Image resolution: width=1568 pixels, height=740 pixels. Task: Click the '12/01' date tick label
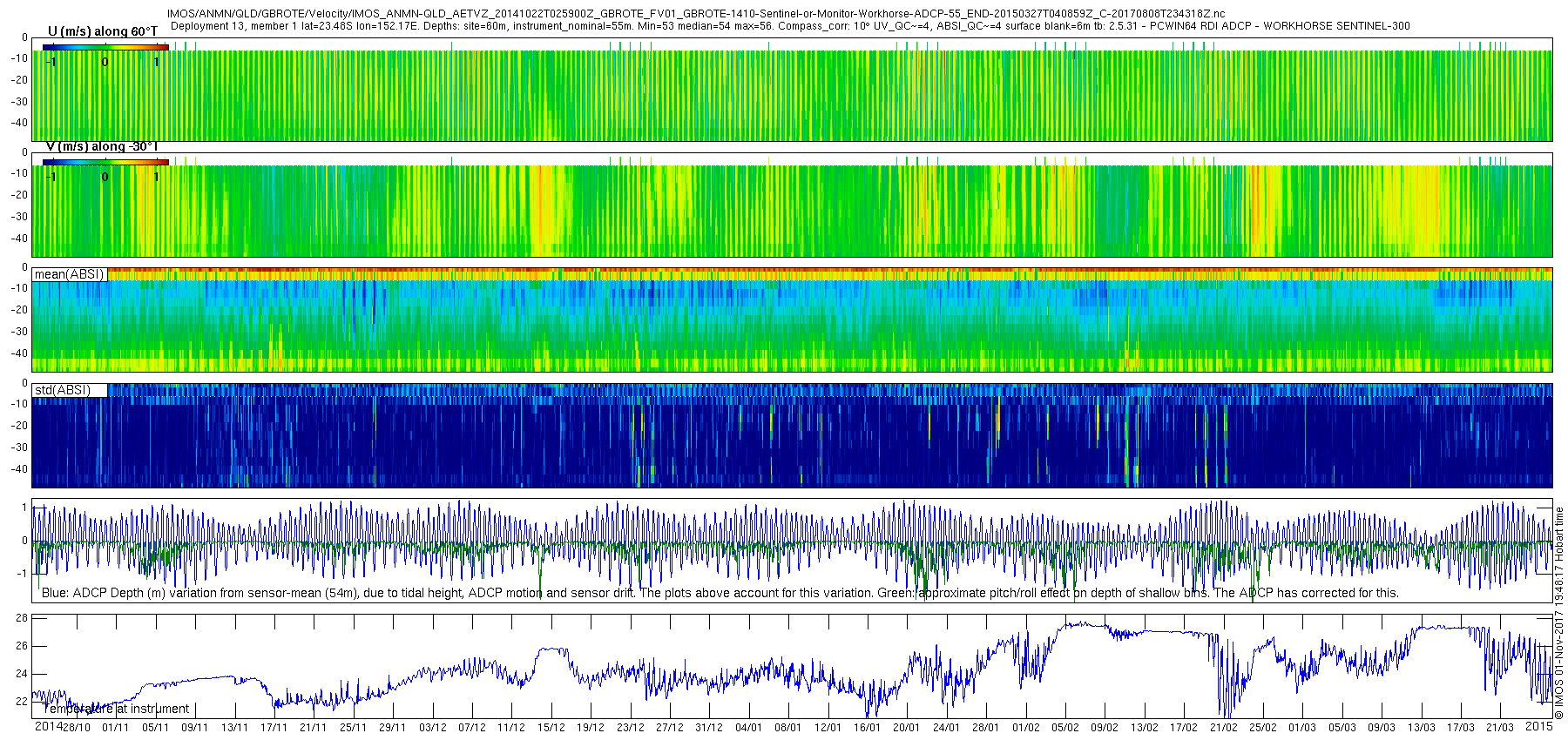pos(828,728)
